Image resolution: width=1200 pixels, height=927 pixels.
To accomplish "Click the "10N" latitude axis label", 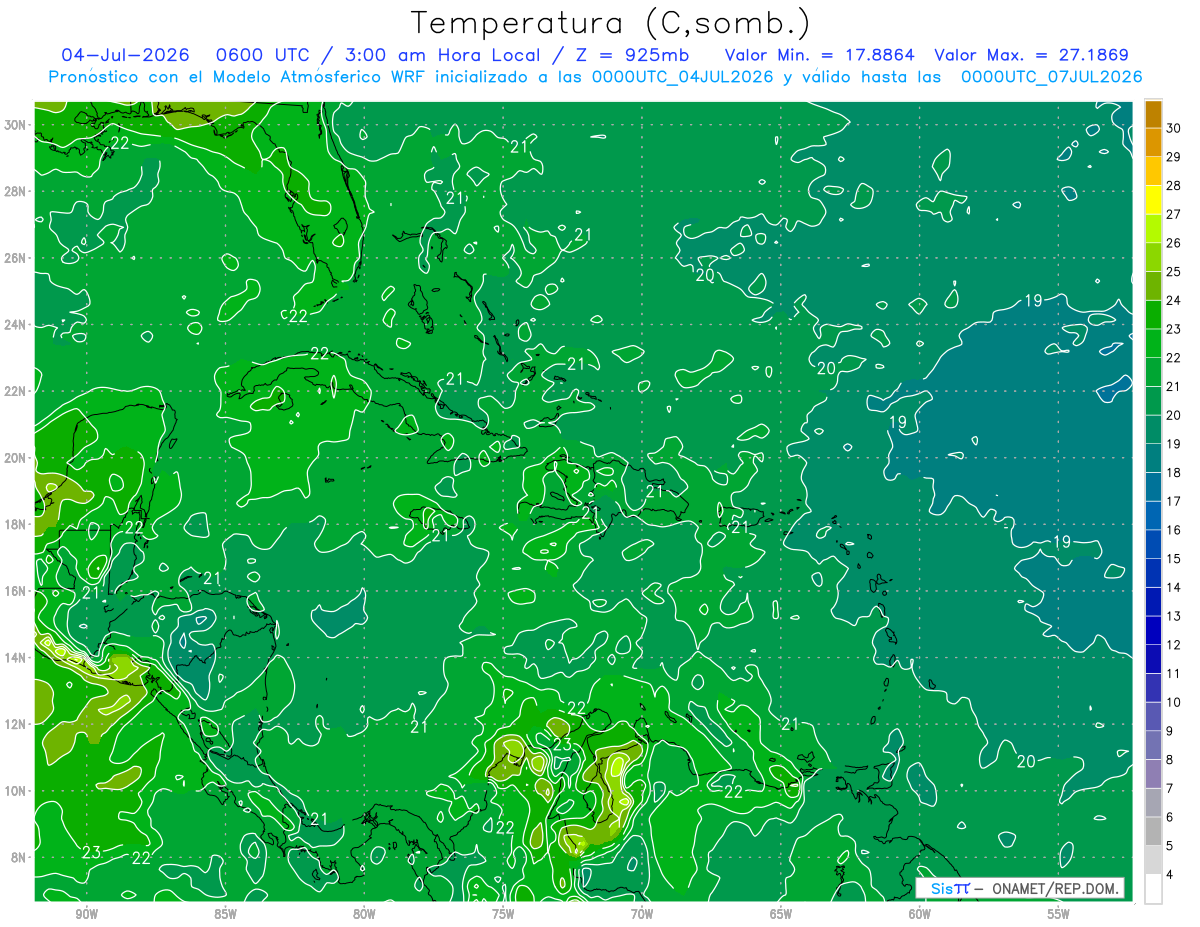I will pyautogui.click(x=15, y=791).
